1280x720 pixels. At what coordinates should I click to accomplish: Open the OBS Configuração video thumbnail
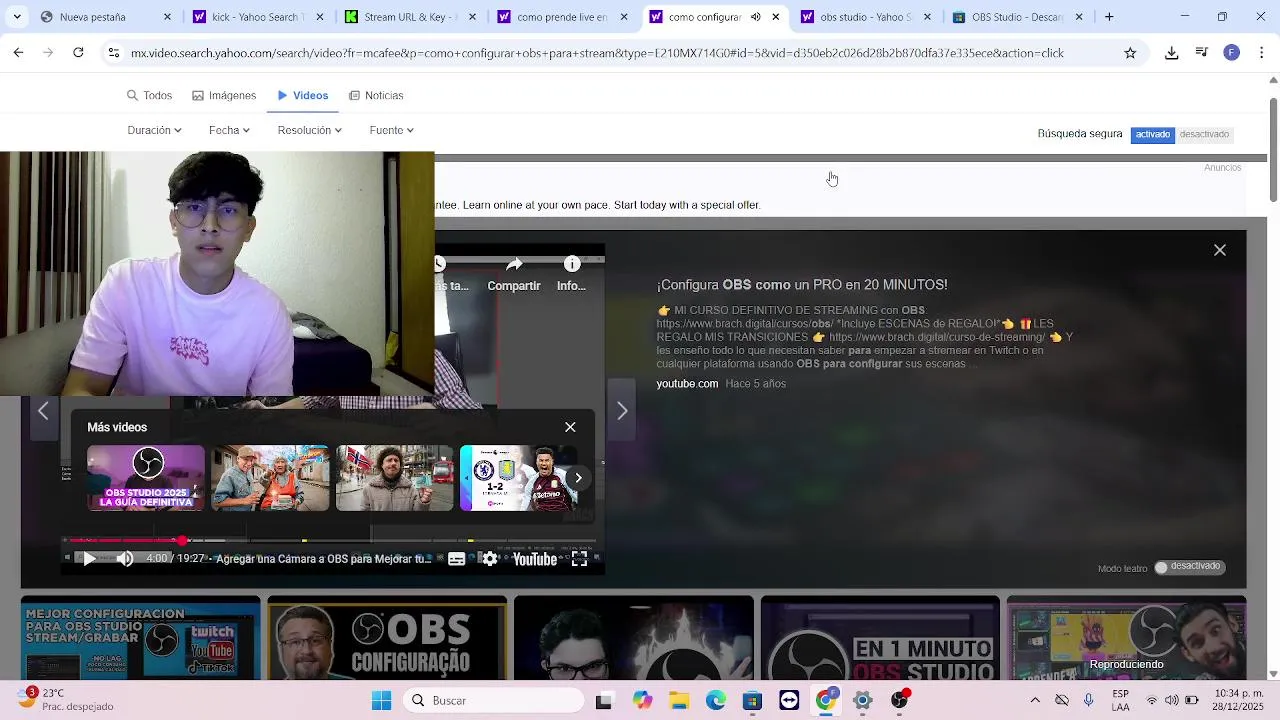click(x=387, y=638)
